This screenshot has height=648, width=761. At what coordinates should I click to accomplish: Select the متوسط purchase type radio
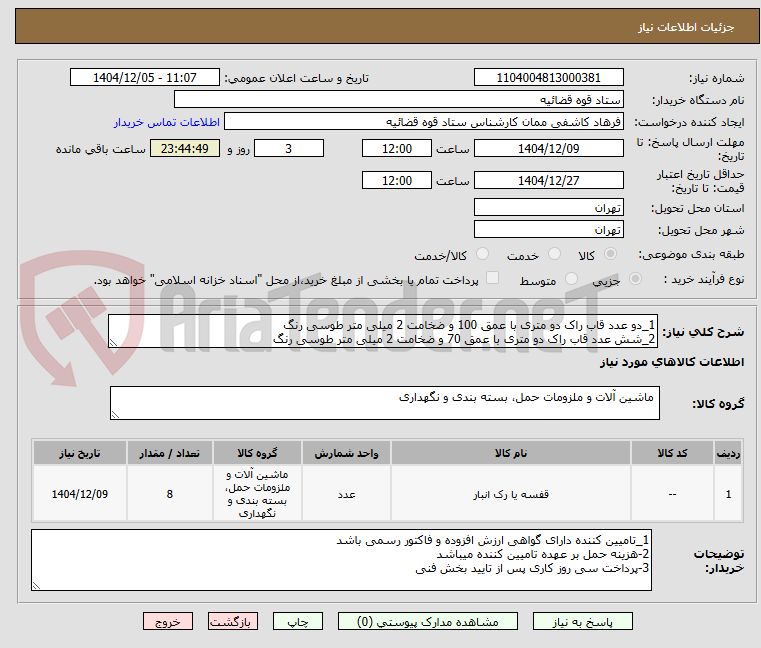pos(571,279)
